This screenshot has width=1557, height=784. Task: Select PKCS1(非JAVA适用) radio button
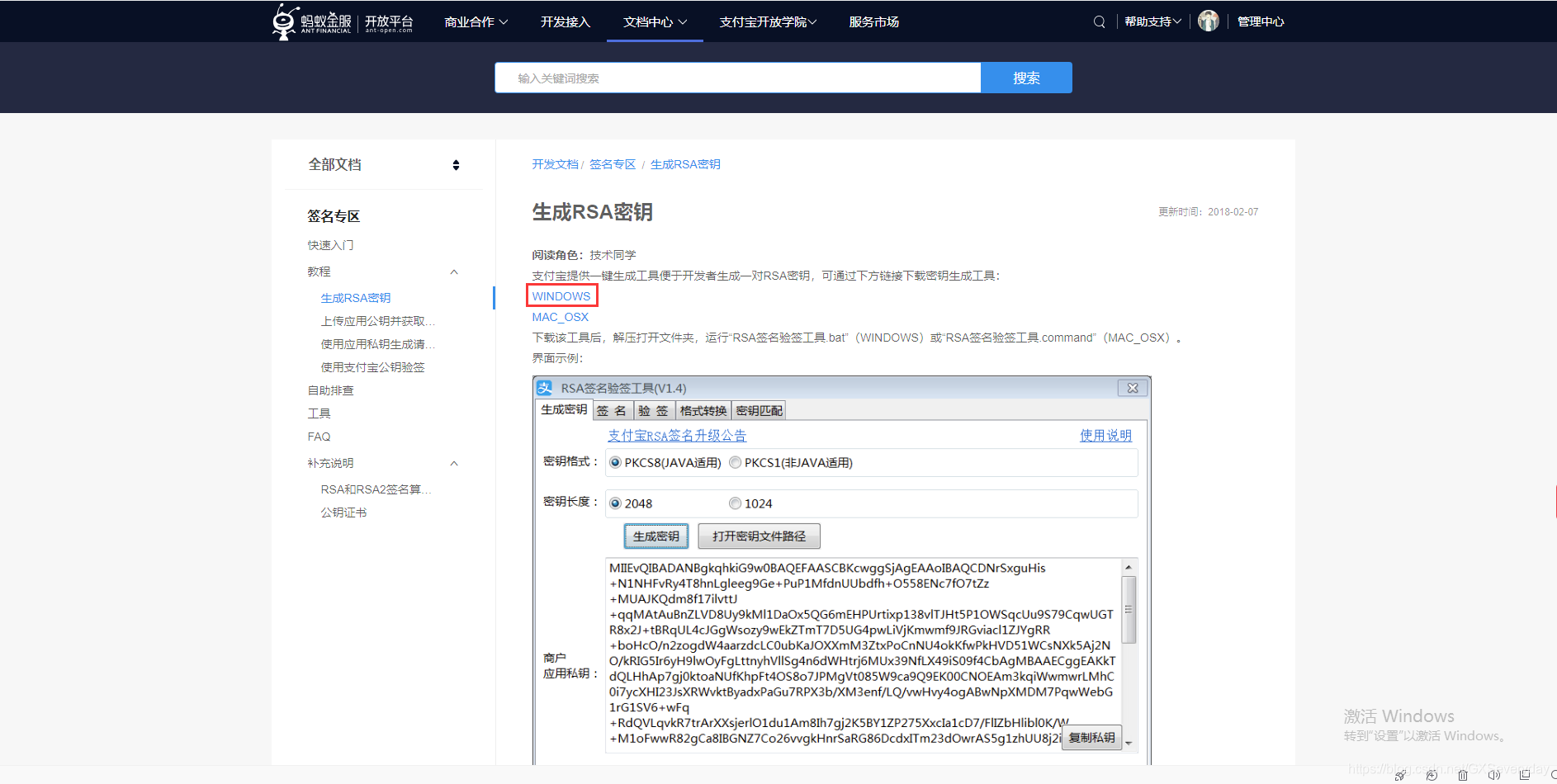(735, 463)
